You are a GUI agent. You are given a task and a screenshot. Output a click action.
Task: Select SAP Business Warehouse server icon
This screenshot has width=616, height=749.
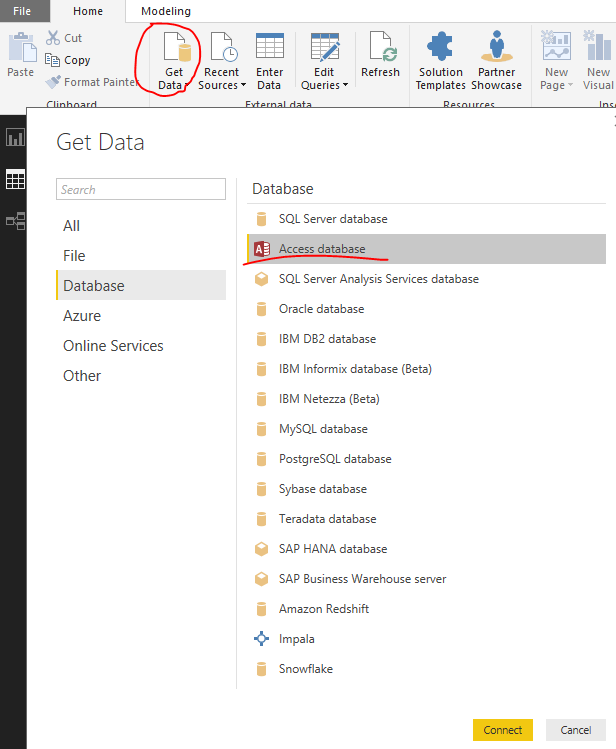point(261,579)
